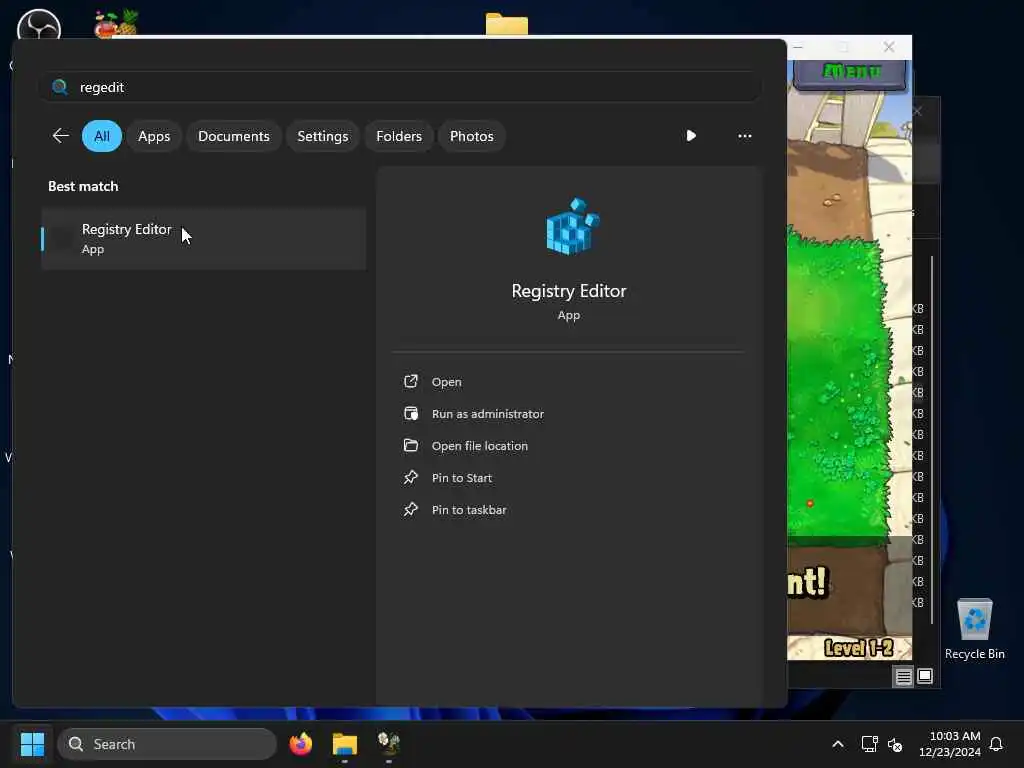Viewport: 1024px width, 768px height.
Task: Select the Recycle Bin desktop icon
Action: [x=974, y=629]
